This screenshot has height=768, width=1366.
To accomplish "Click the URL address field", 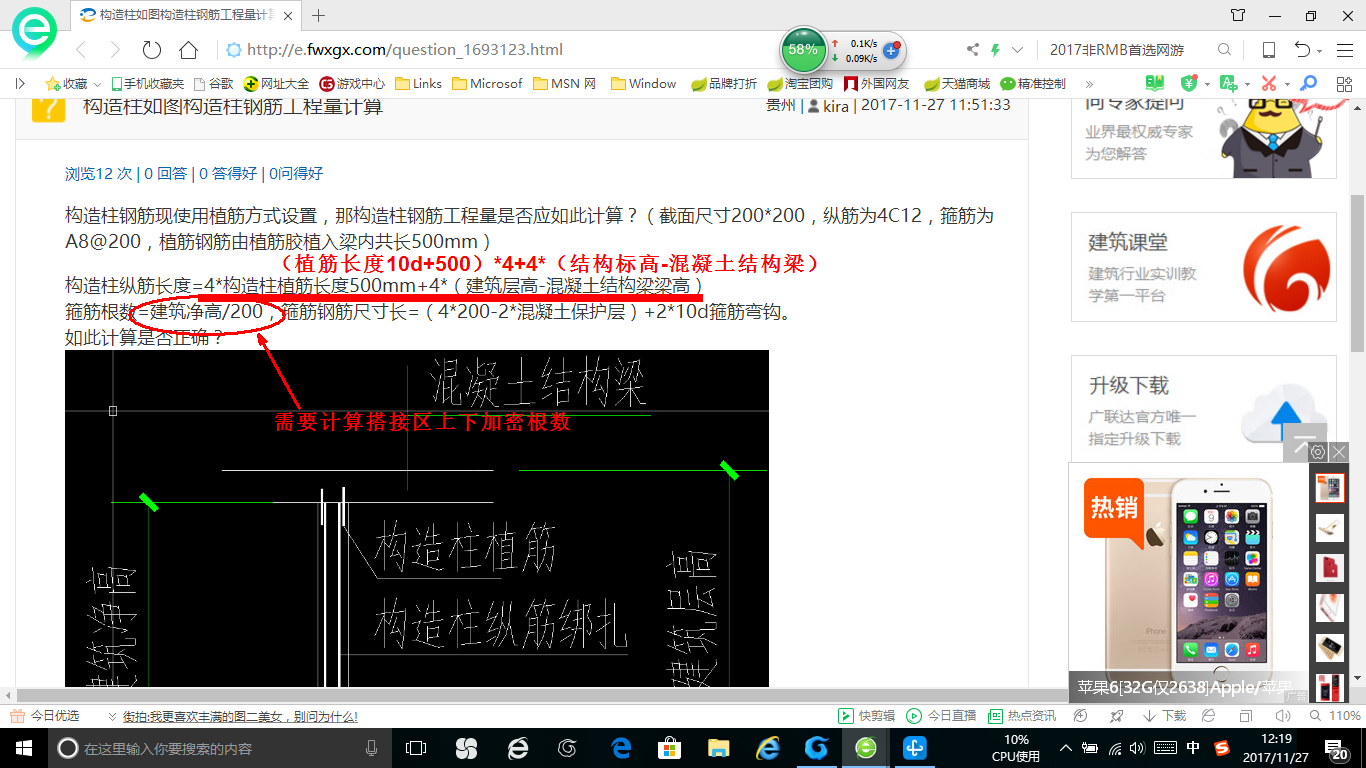I will [500, 50].
